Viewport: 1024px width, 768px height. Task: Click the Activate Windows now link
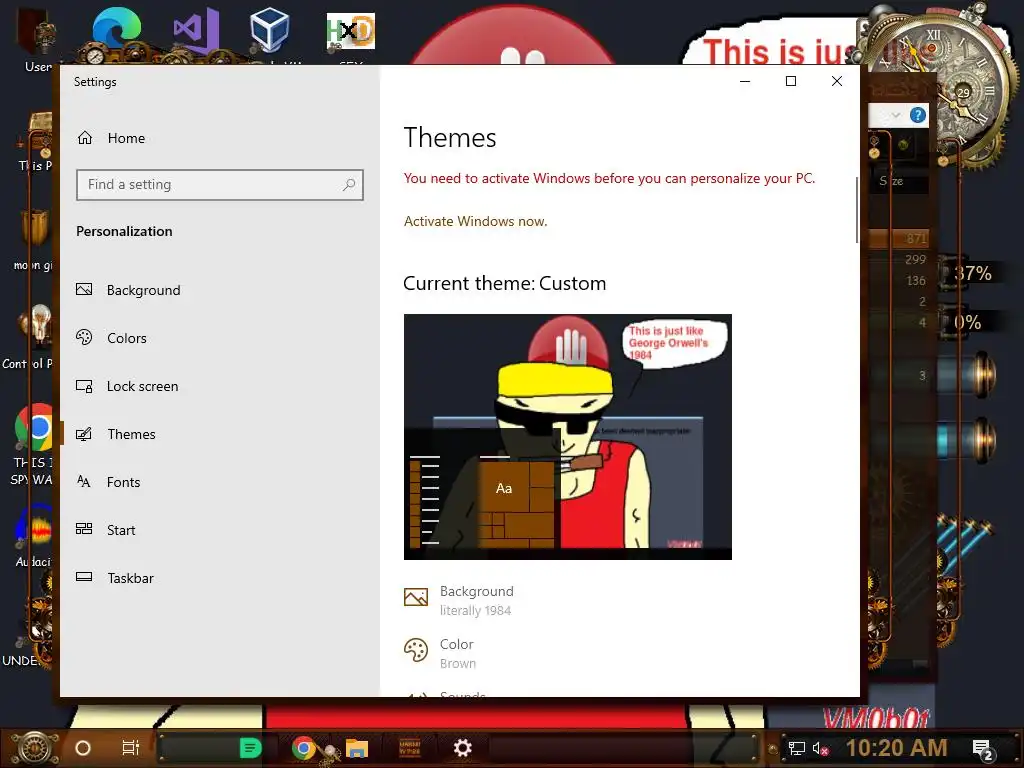[475, 221]
